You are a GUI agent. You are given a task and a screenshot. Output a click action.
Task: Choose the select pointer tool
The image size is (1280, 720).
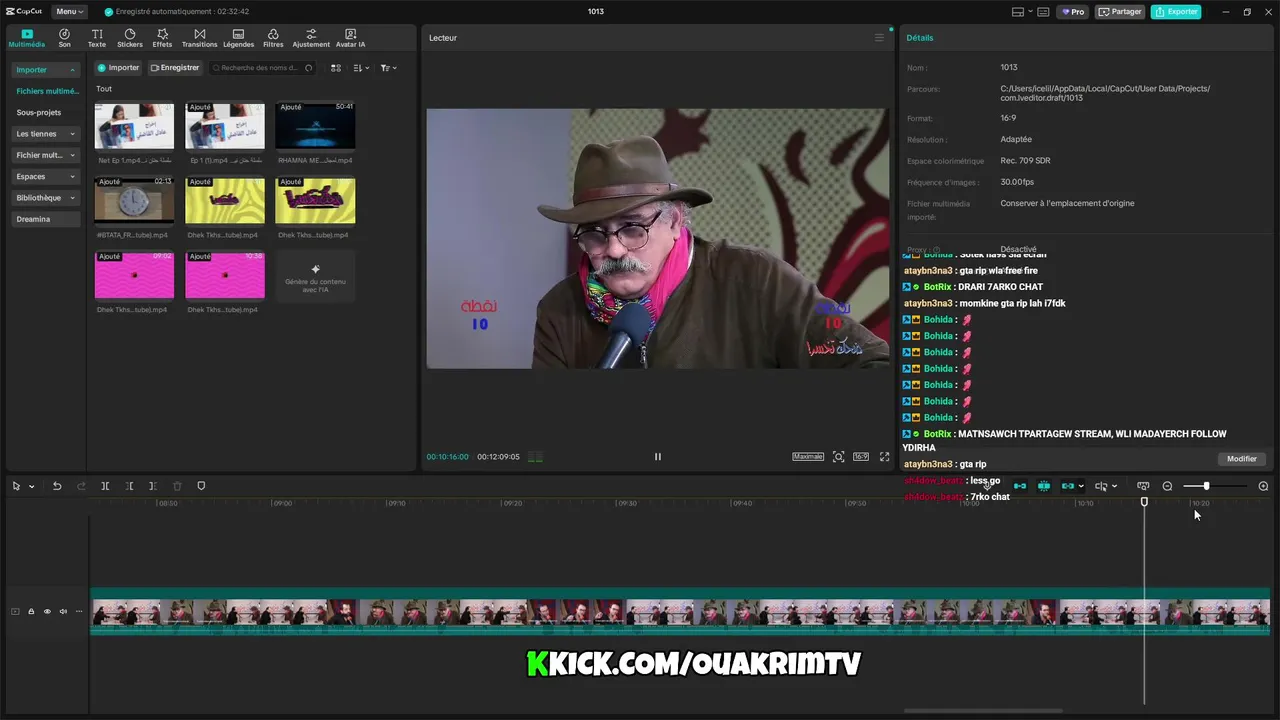coord(16,487)
